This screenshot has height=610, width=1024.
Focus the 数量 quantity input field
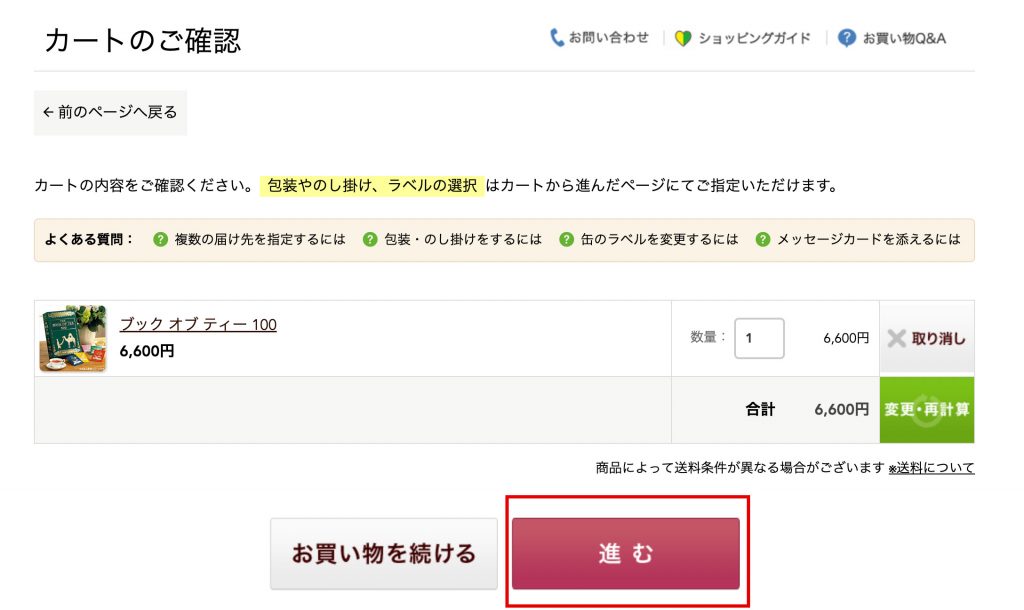tap(759, 339)
